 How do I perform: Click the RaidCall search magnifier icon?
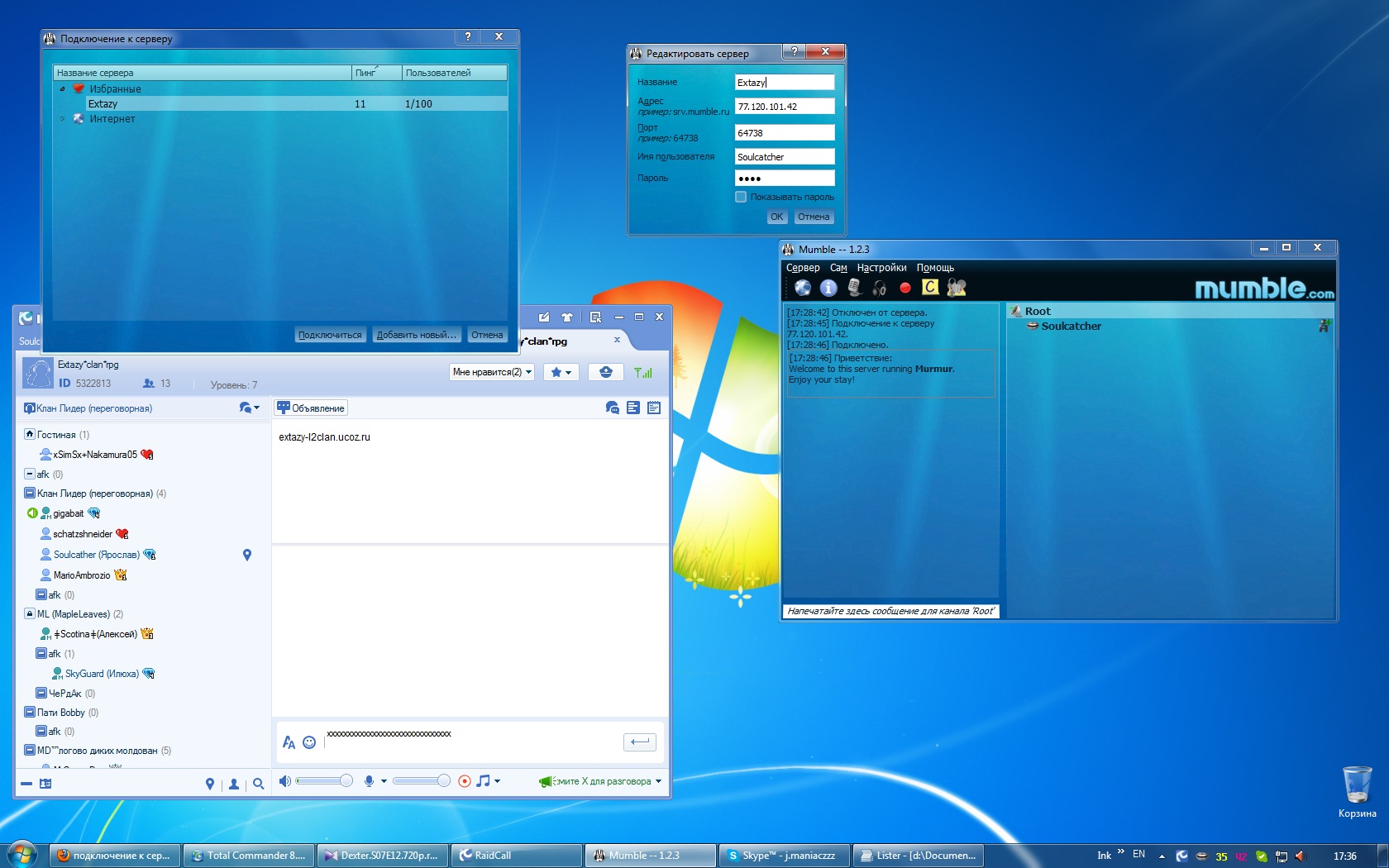pos(259,784)
